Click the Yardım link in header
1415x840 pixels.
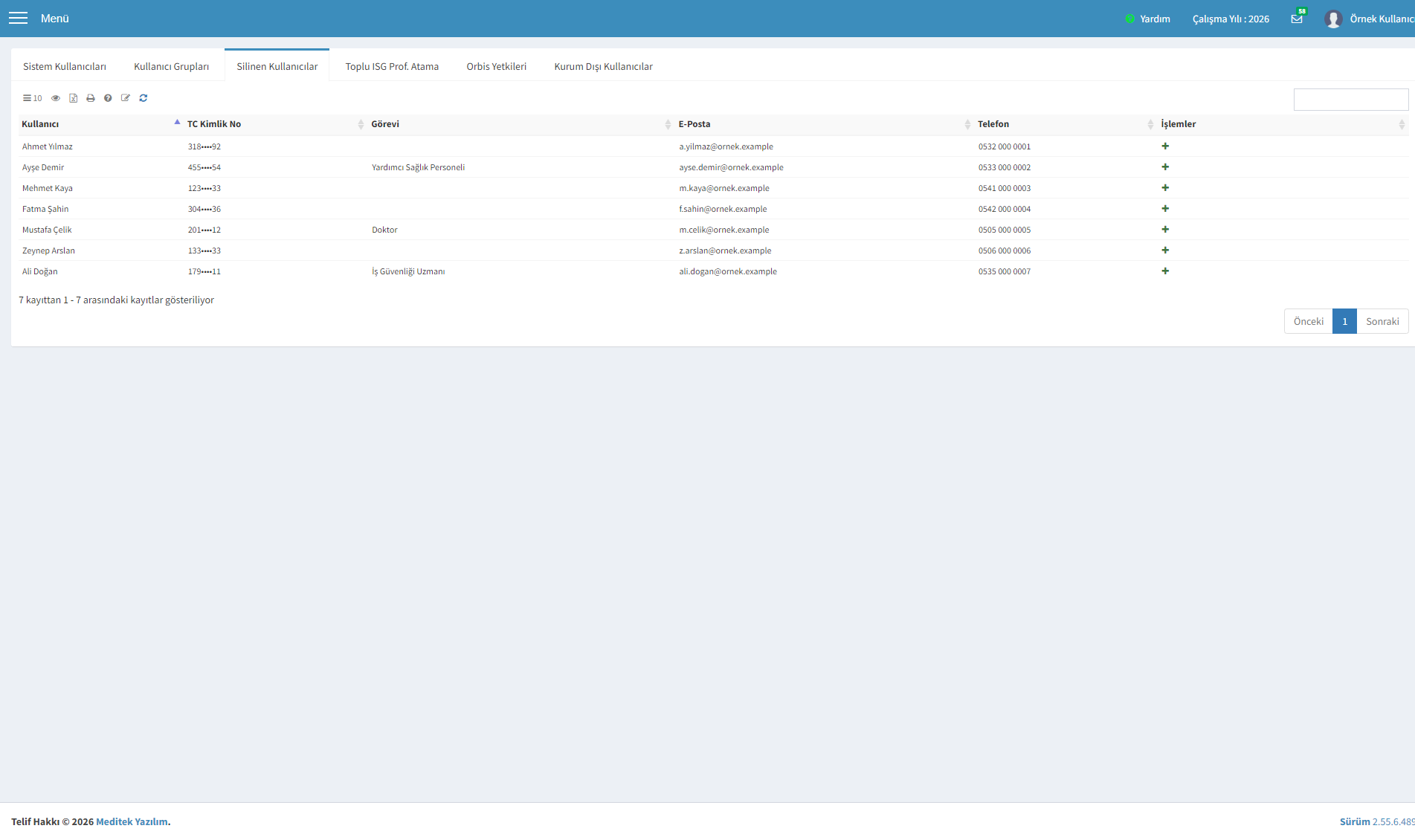pyautogui.click(x=1155, y=19)
